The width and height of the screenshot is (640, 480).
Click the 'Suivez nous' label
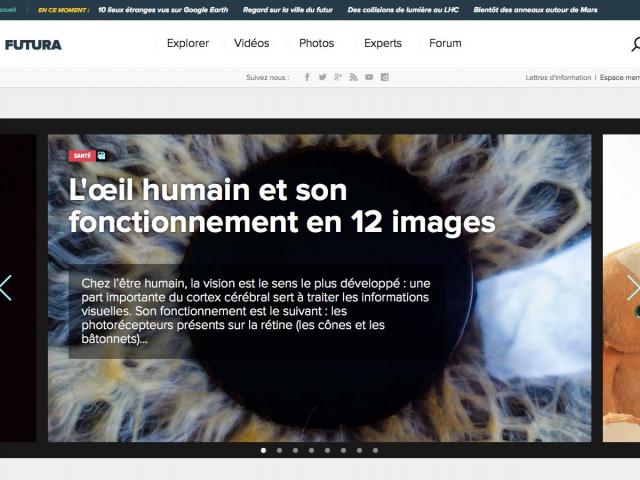coord(267,78)
